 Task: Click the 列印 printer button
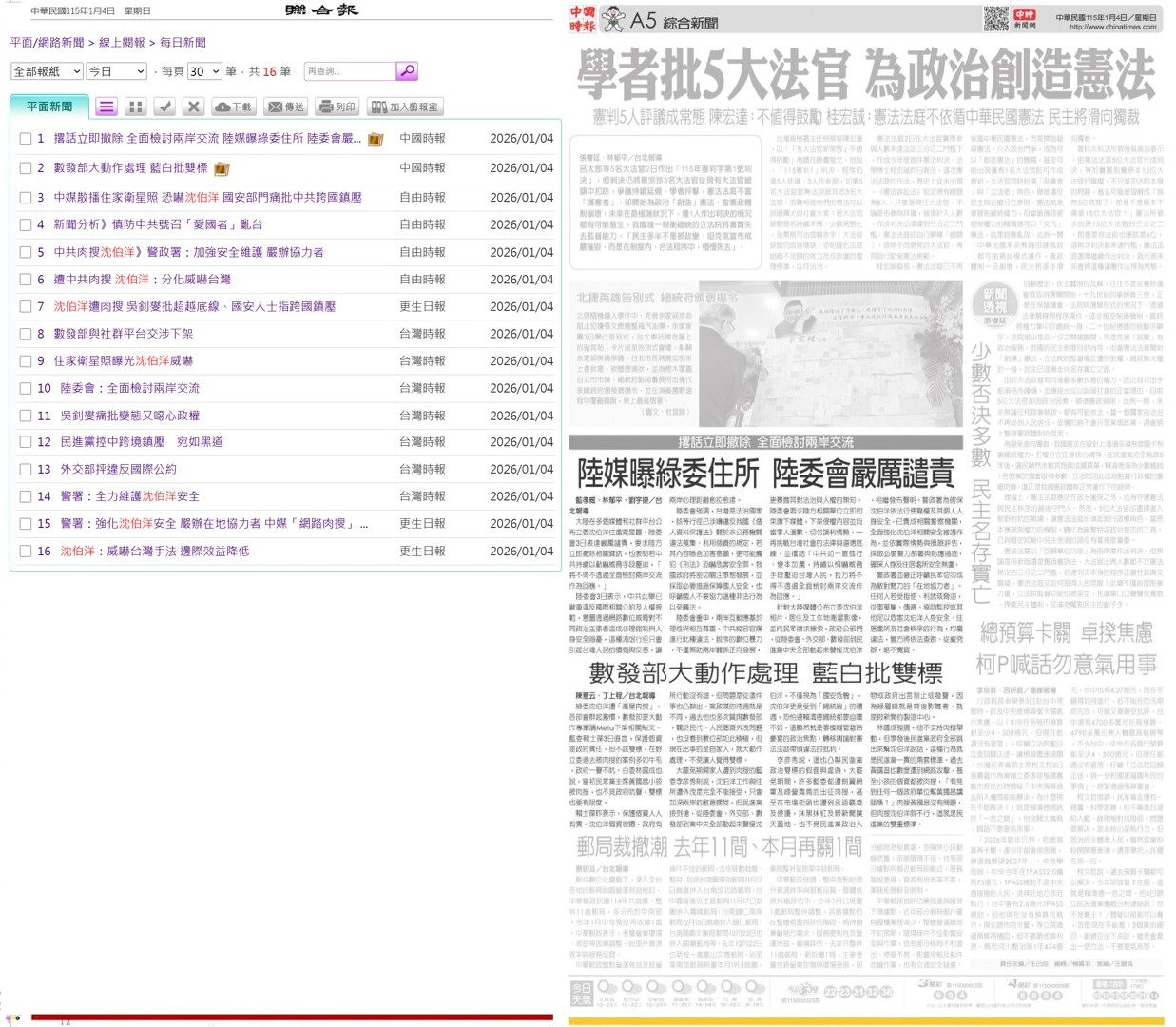coord(337,107)
